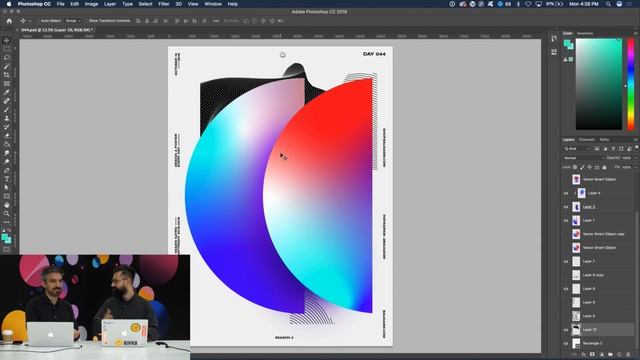Click the lock all padlock icon
The height and width of the screenshot is (360, 640).
click(x=604, y=167)
